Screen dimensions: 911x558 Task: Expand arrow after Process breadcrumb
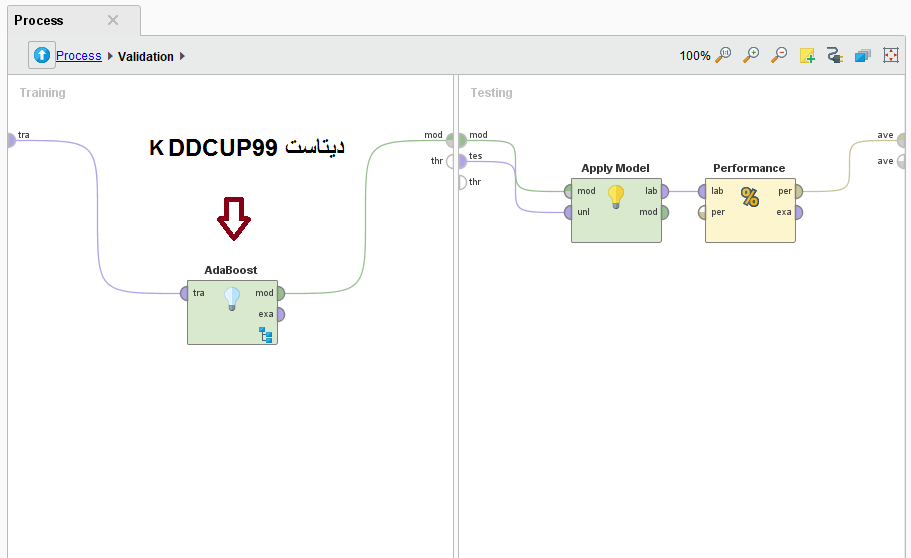tap(110, 57)
